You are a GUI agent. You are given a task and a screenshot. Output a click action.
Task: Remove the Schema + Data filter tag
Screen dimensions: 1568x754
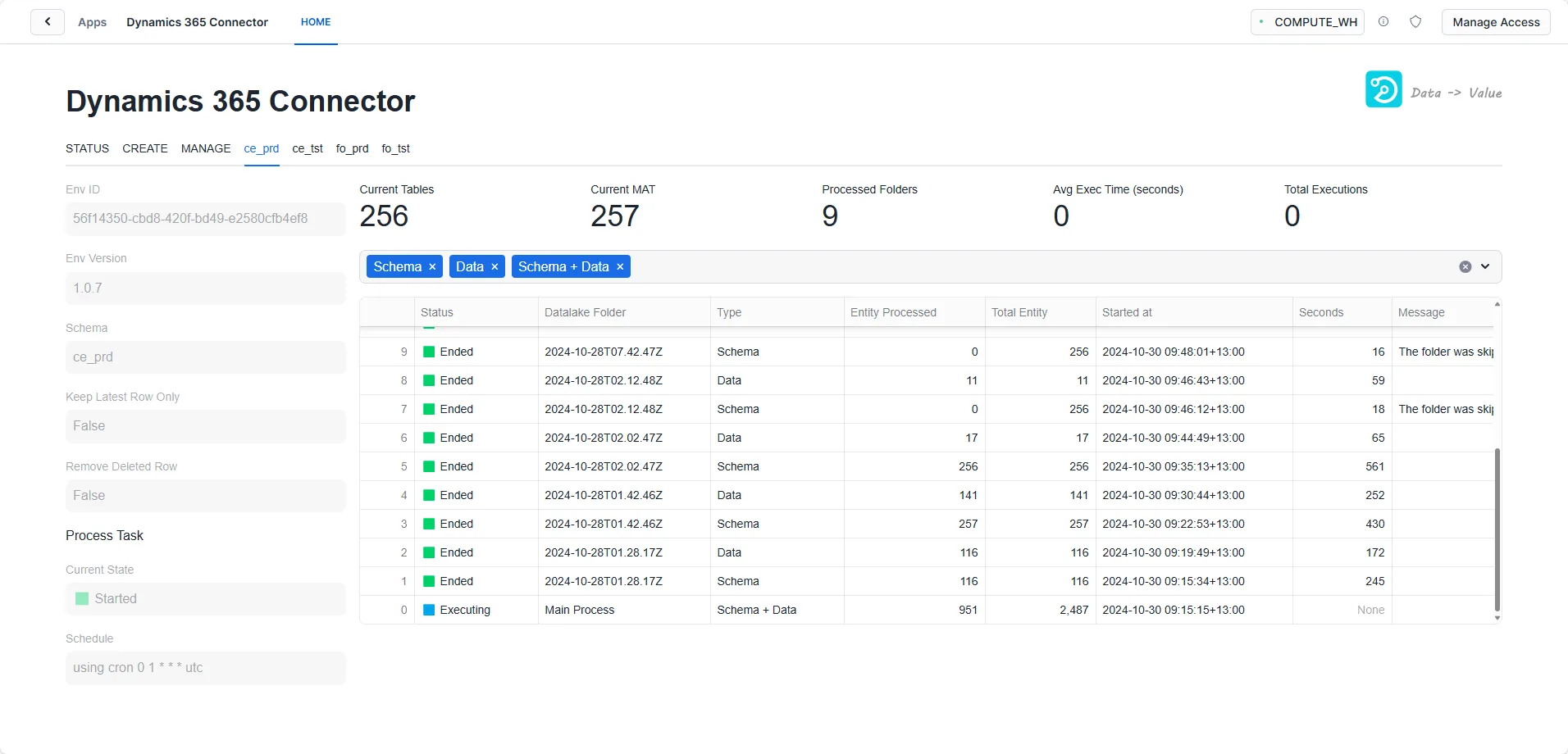(620, 267)
